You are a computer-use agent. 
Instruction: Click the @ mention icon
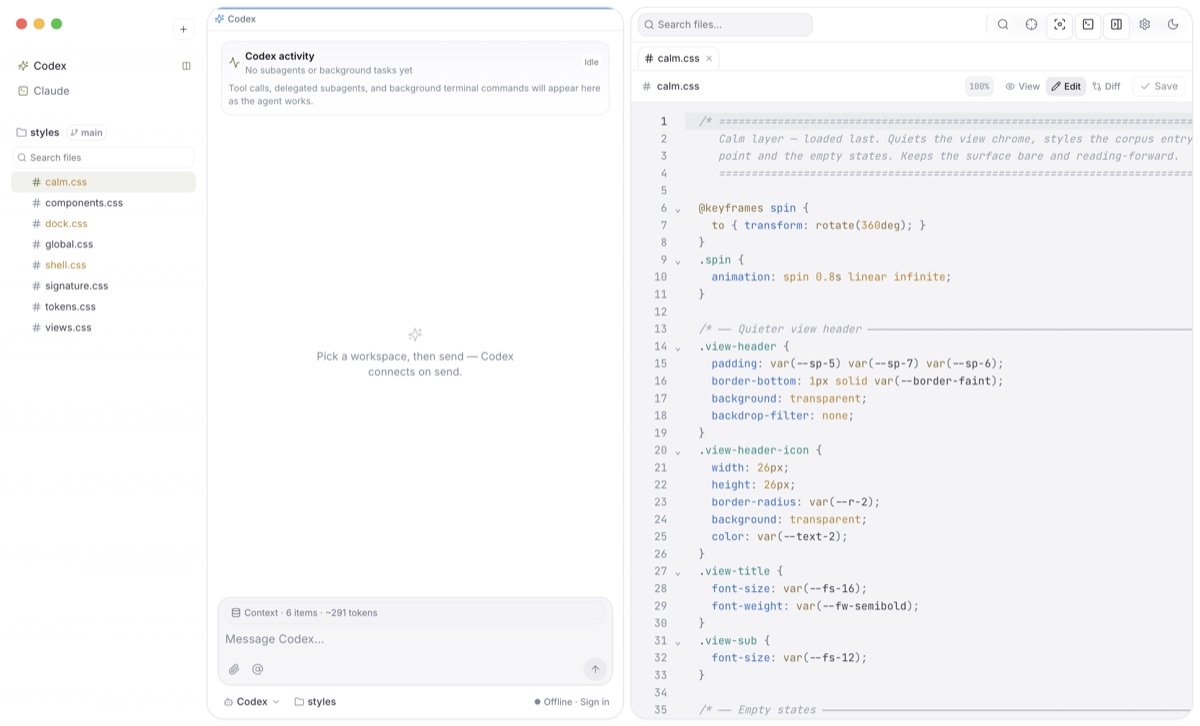(x=257, y=669)
